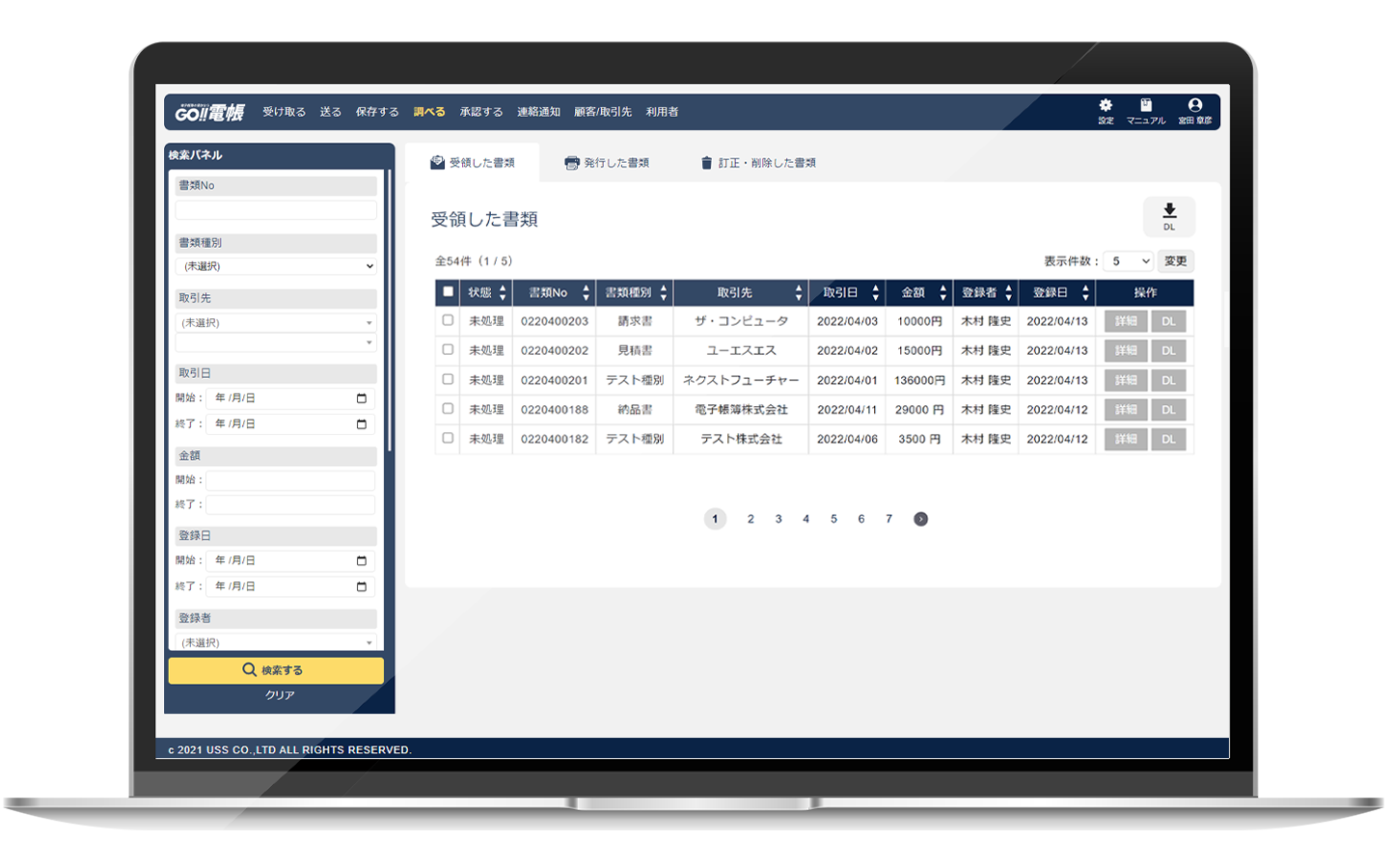Open the 表示件数 count dropdown

1128,261
